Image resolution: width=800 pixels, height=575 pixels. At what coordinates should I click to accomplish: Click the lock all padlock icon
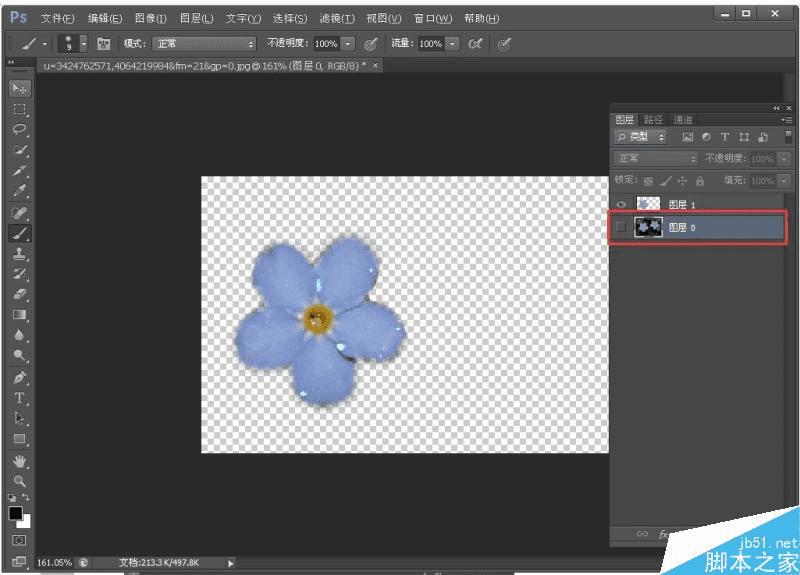click(700, 181)
